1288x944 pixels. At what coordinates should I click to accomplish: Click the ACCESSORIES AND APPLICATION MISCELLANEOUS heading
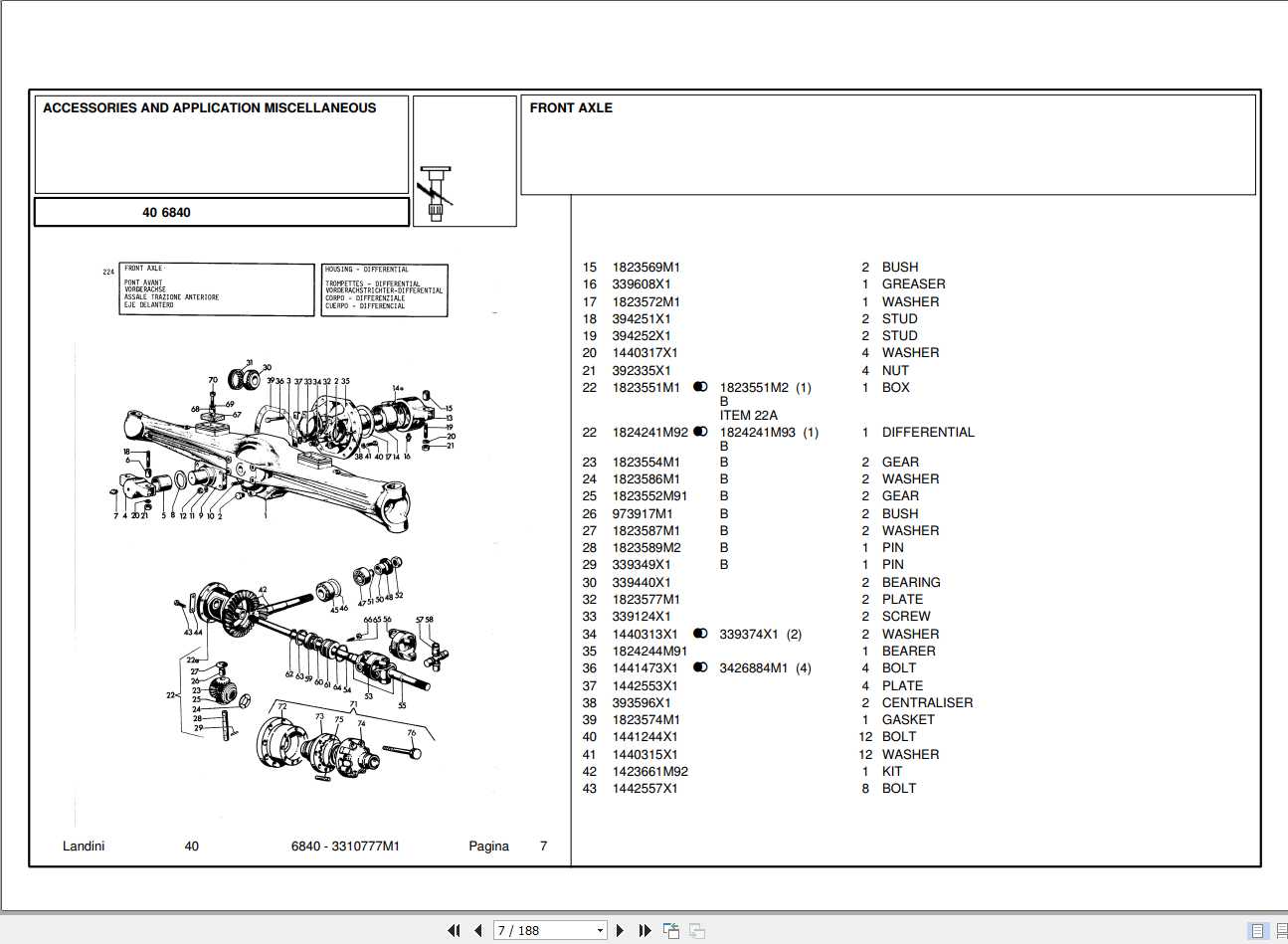coord(210,107)
